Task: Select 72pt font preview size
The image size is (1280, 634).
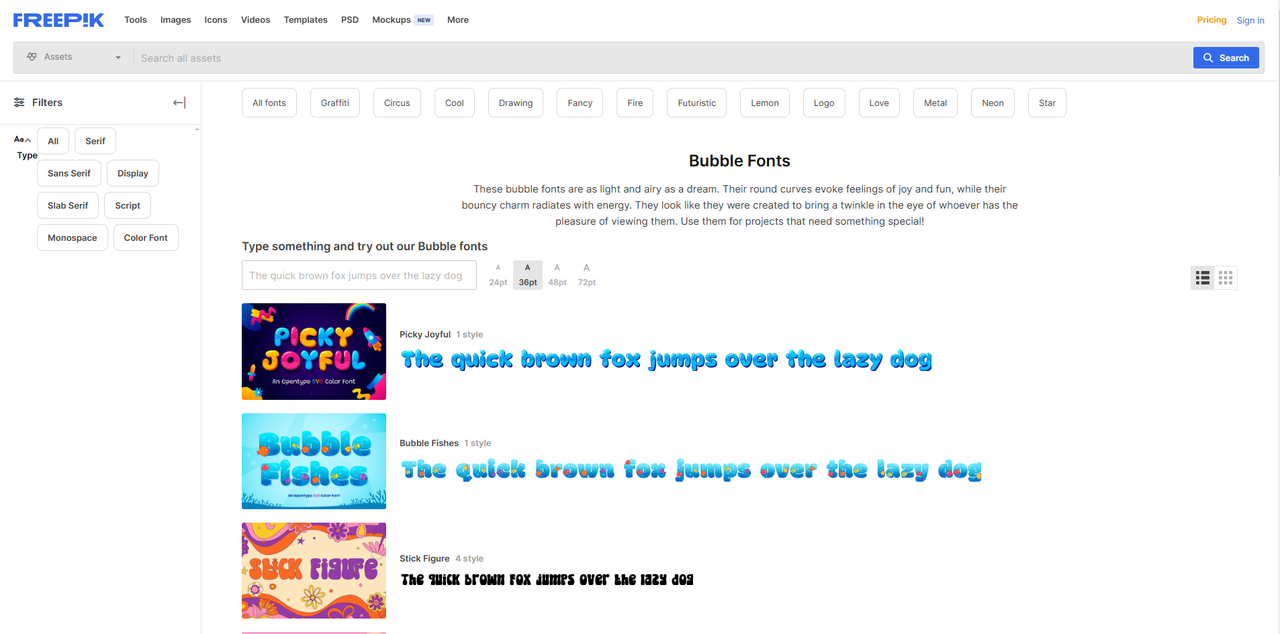Action: (586, 275)
